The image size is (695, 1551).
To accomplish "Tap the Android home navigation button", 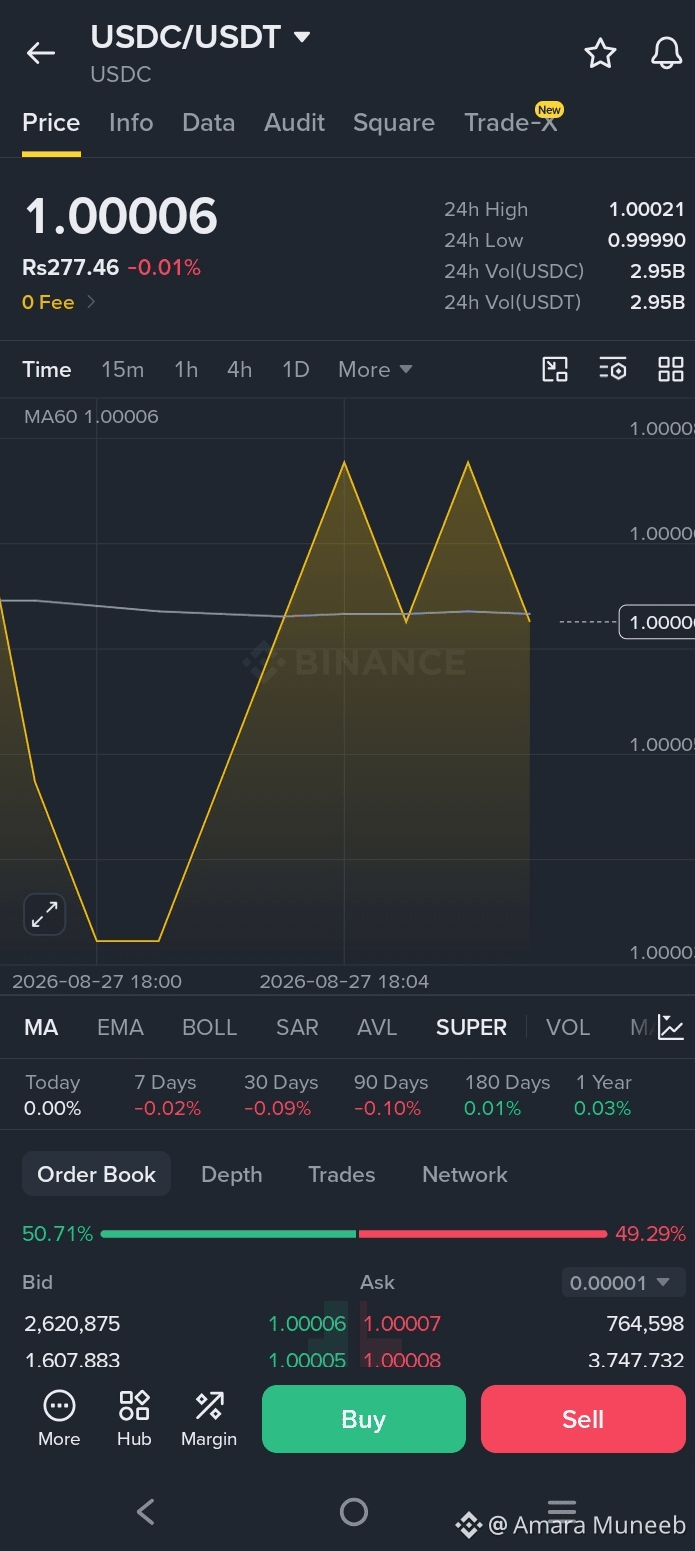I will [354, 1511].
